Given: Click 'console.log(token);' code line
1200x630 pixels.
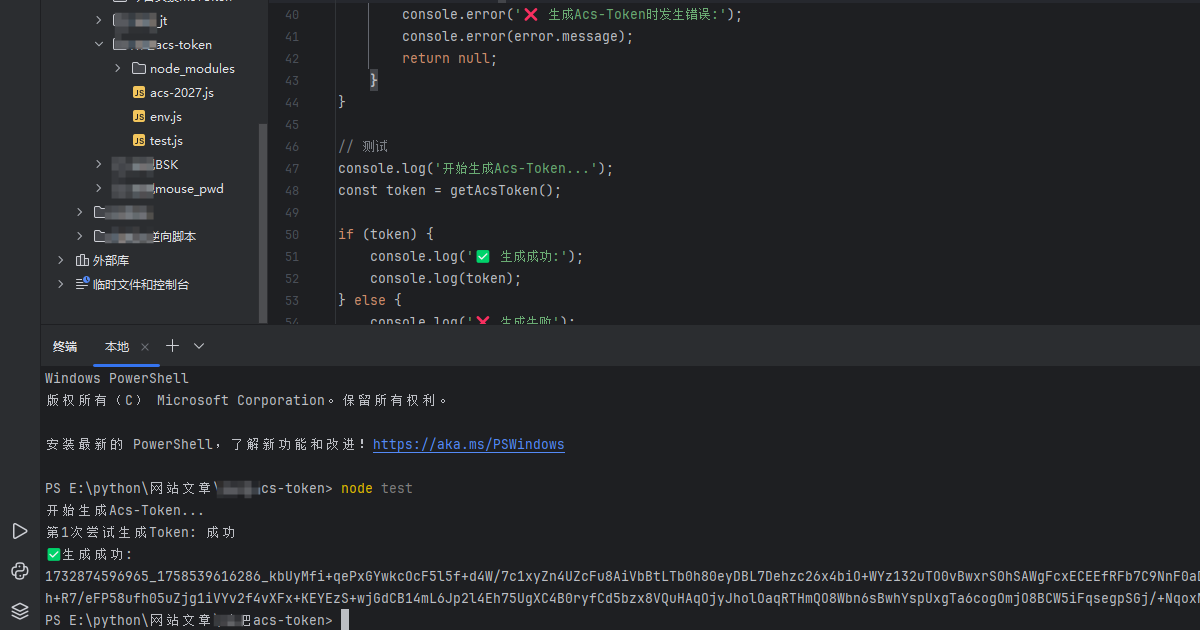Looking at the screenshot, I should [x=446, y=278].
